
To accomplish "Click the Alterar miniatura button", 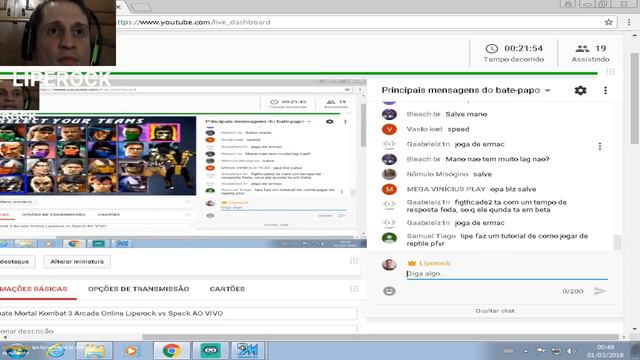I will pos(77,261).
